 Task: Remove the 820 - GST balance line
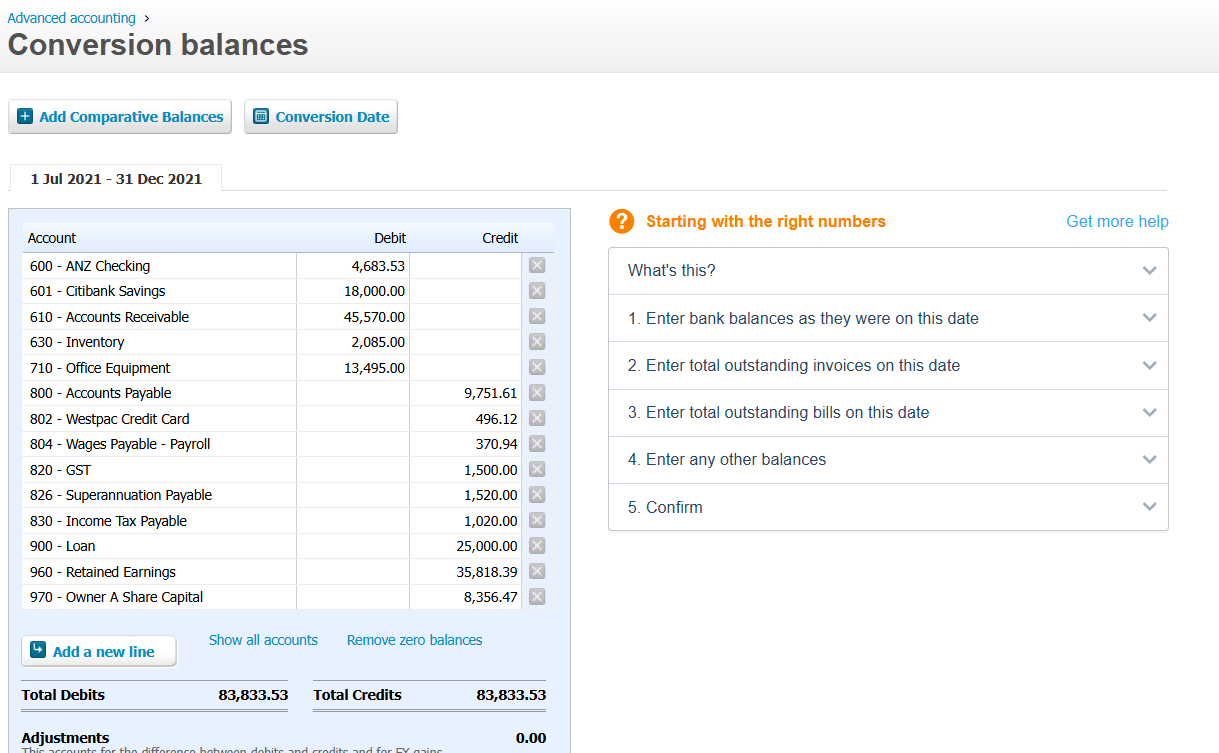tap(537, 470)
